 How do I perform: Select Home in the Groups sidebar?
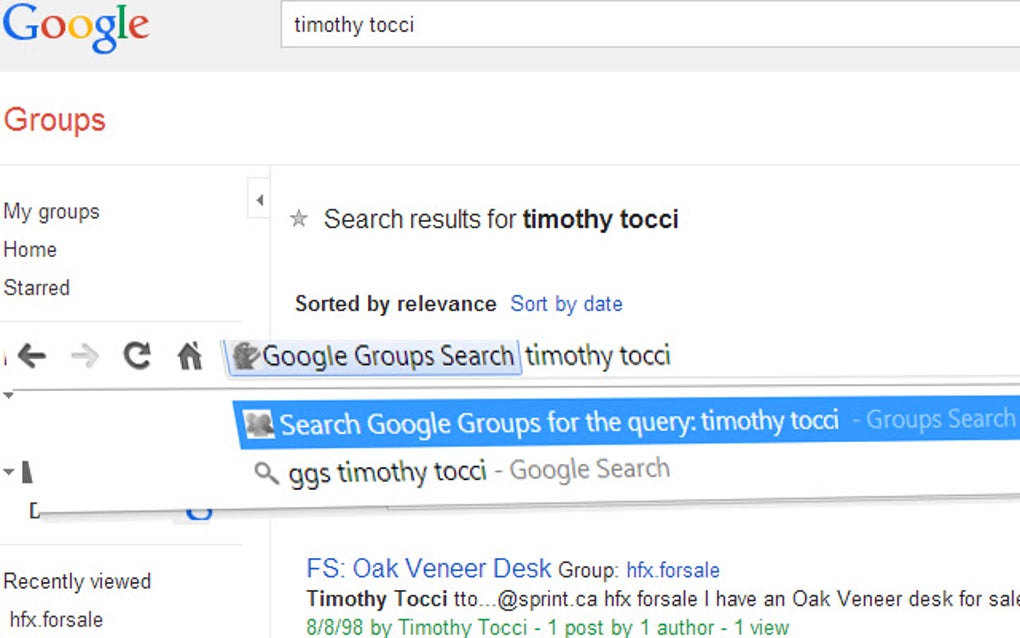pyautogui.click(x=30, y=250)
